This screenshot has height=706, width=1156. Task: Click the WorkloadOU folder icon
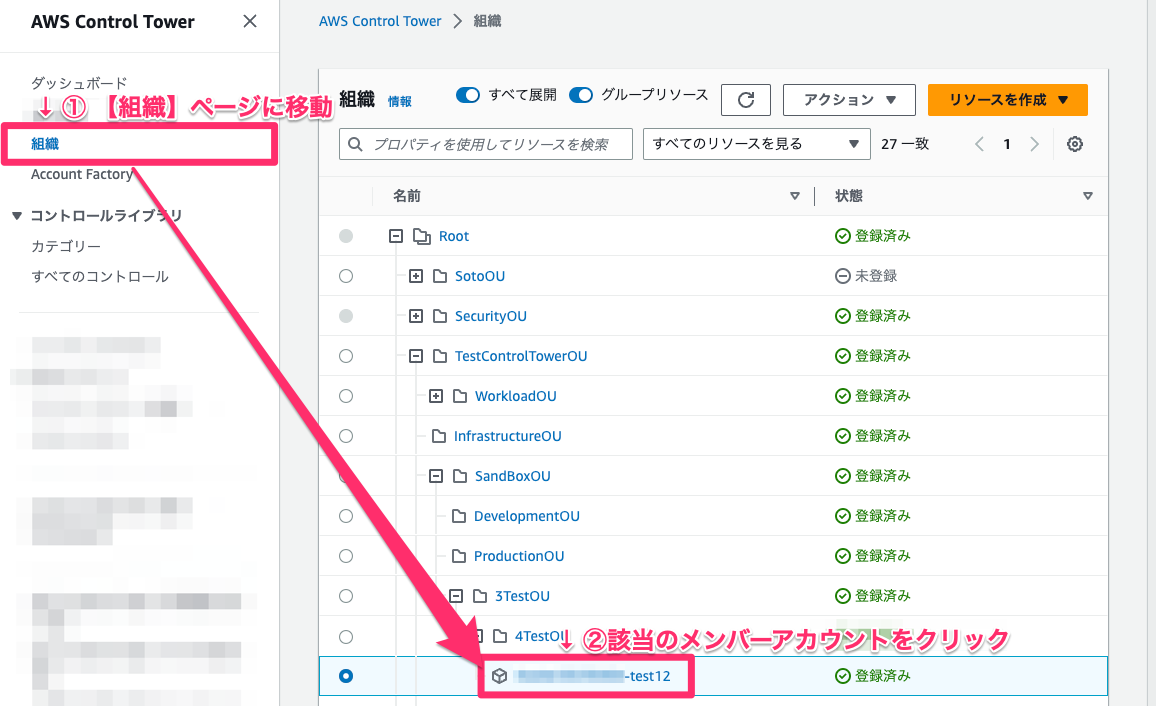pos(460,396)
